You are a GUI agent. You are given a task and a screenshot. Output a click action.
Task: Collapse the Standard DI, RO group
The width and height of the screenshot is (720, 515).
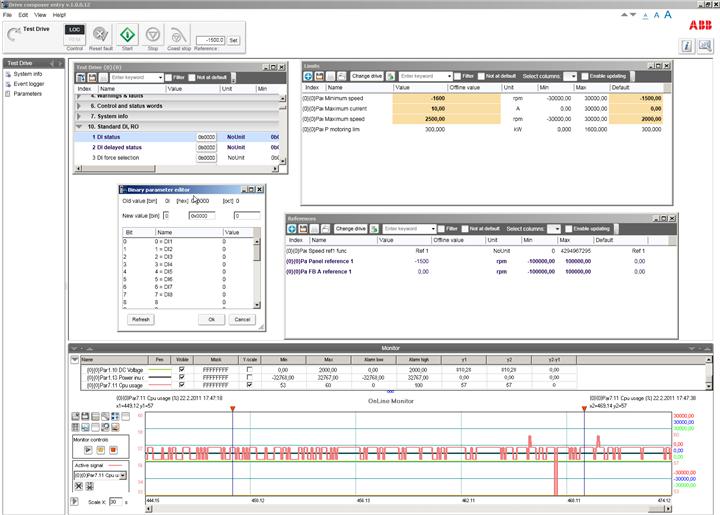pyautogui.click(x=79, y=127)
